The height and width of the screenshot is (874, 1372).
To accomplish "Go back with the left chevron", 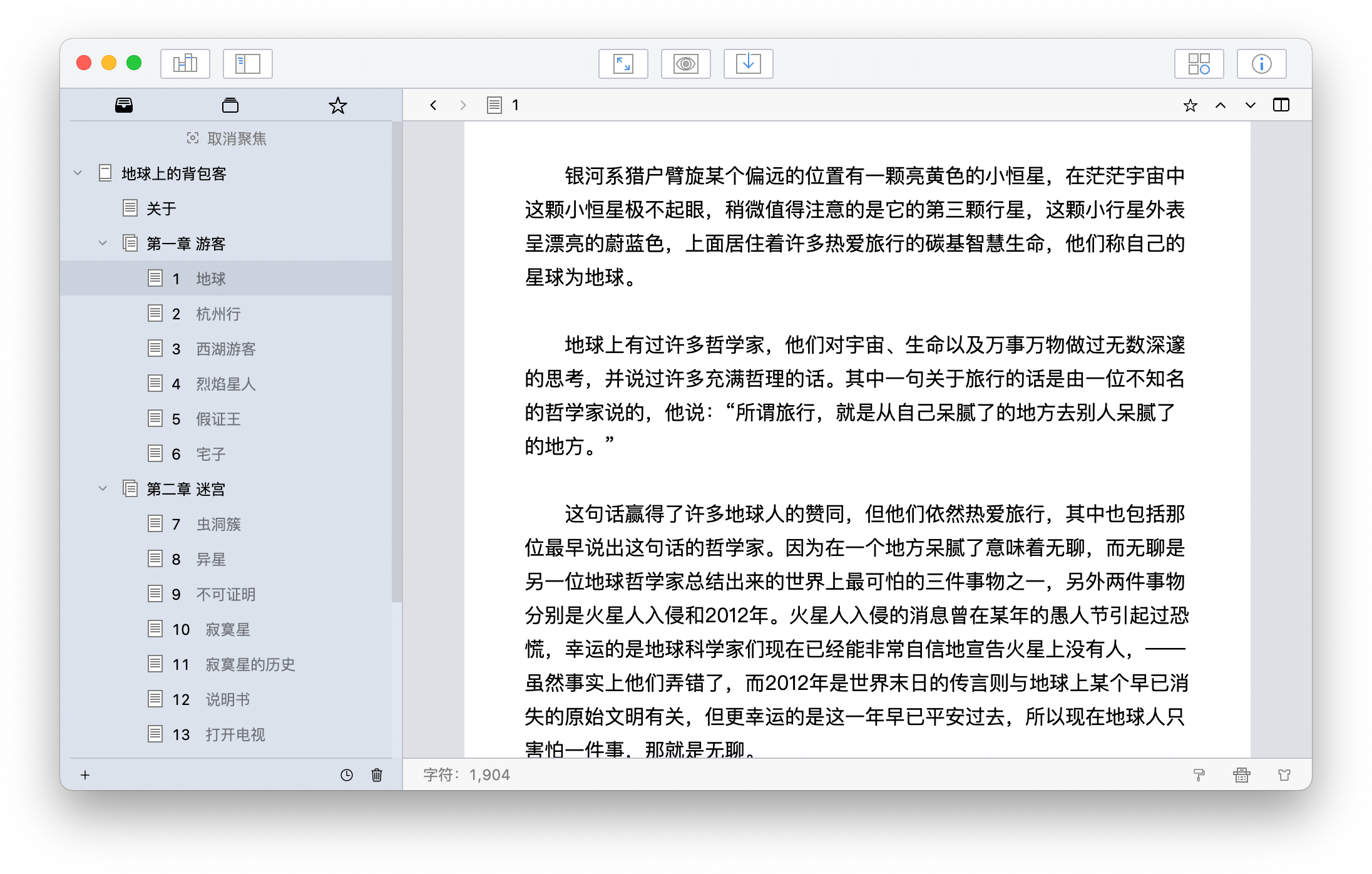I will [x=433, y=105].
